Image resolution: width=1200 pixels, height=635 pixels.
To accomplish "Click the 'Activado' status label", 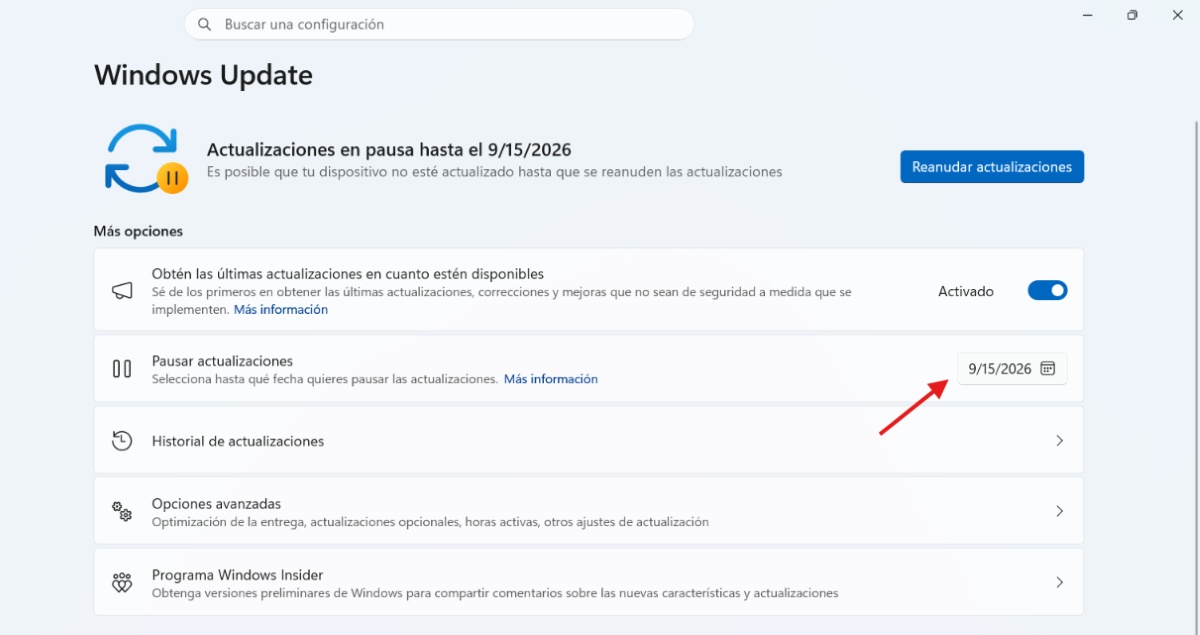I will (x=966, y=291).
